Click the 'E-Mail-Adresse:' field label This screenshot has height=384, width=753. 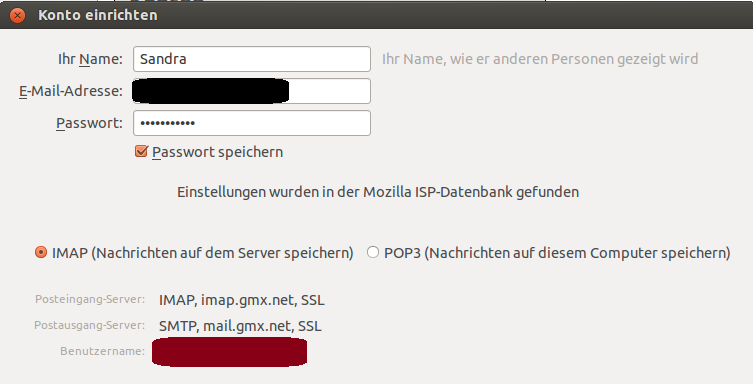[71, 91]
